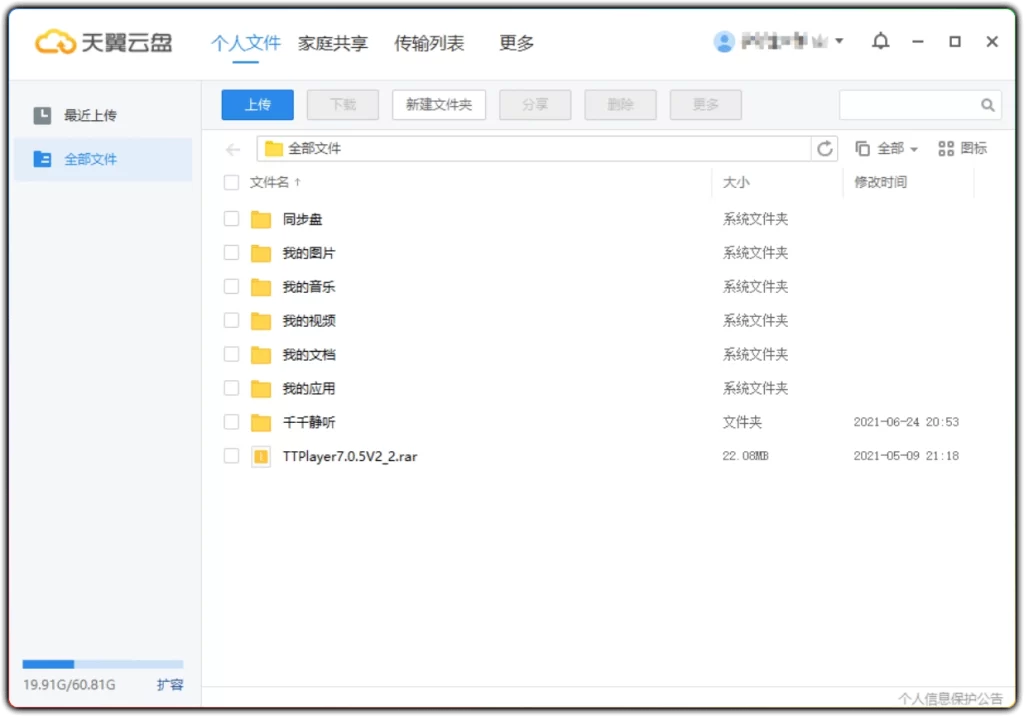The height and width of the screenshot is (716, 1024).
Task: Select 全部文件 in the sidebar
Action: (103, 159)
